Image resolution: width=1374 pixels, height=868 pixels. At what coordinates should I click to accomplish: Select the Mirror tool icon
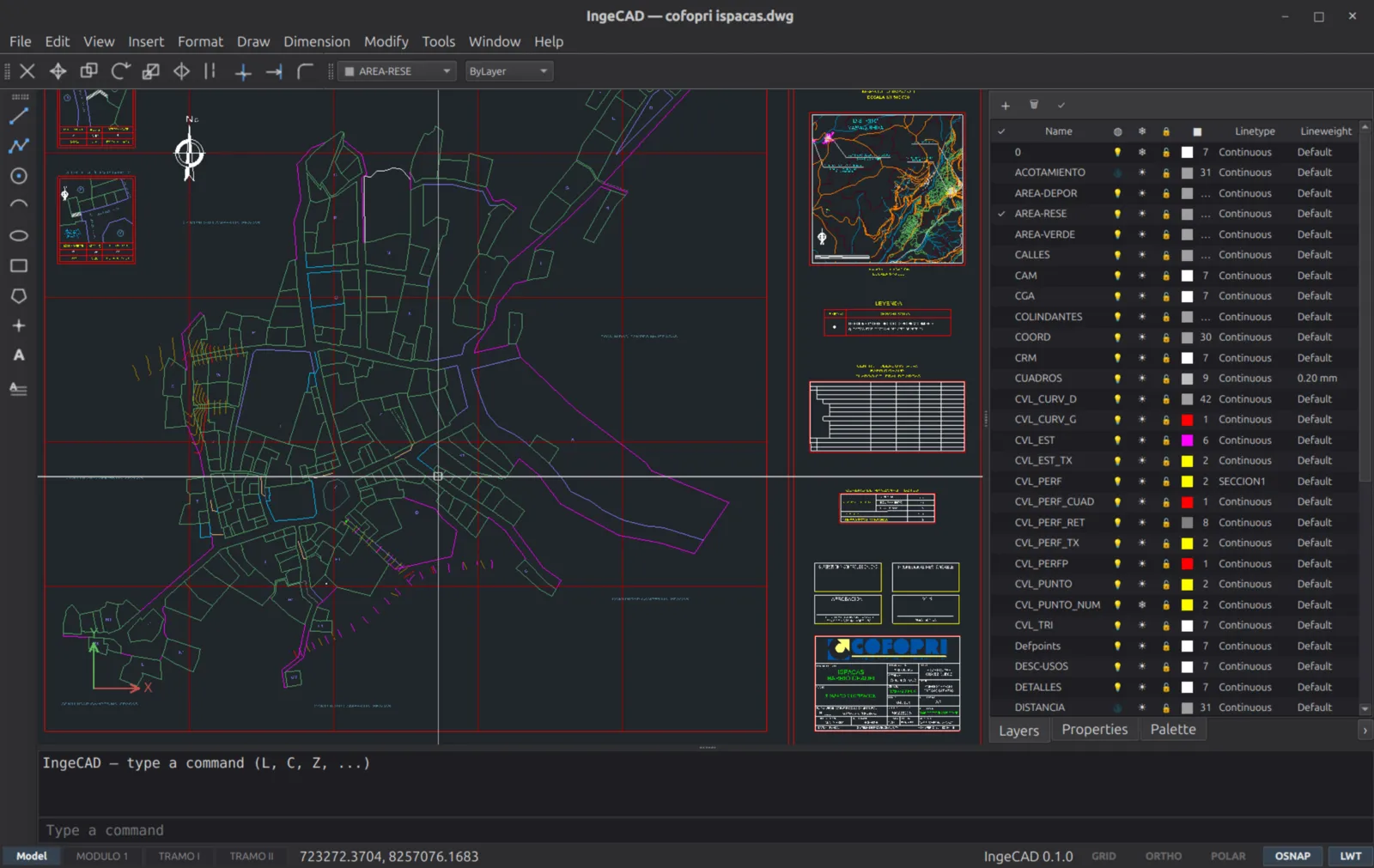click(181, 71)
